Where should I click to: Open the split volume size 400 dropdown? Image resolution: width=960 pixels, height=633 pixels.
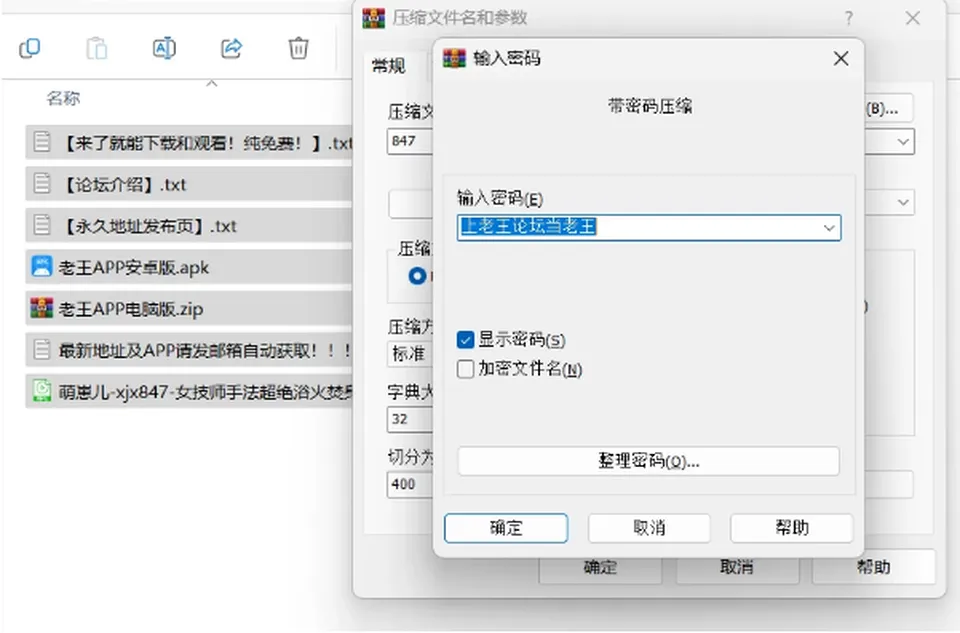pyautogui.click(x=409, y=484)
